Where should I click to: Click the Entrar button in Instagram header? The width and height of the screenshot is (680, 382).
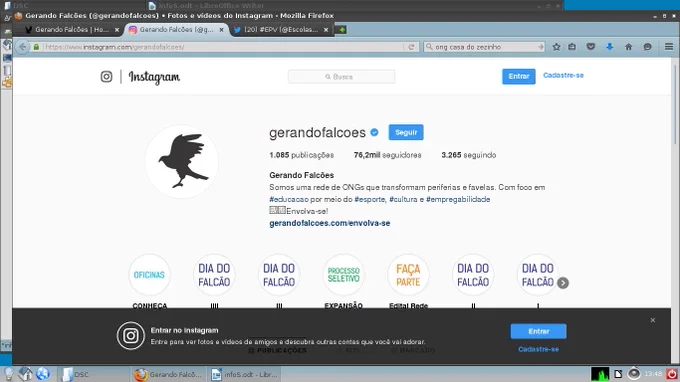pyautogui.click(x=519, y=76)
